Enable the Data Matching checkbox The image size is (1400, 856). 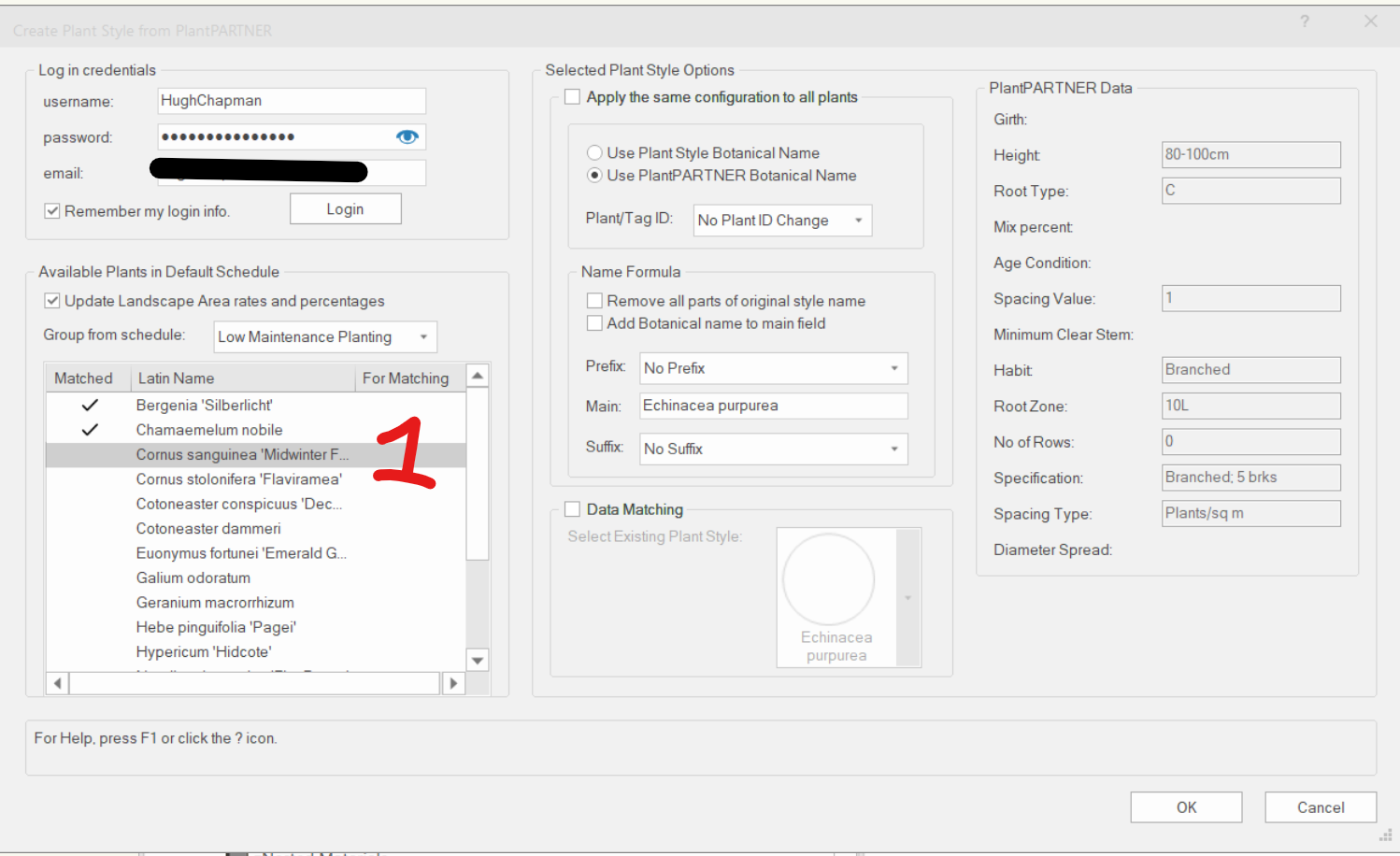[573, 509]
